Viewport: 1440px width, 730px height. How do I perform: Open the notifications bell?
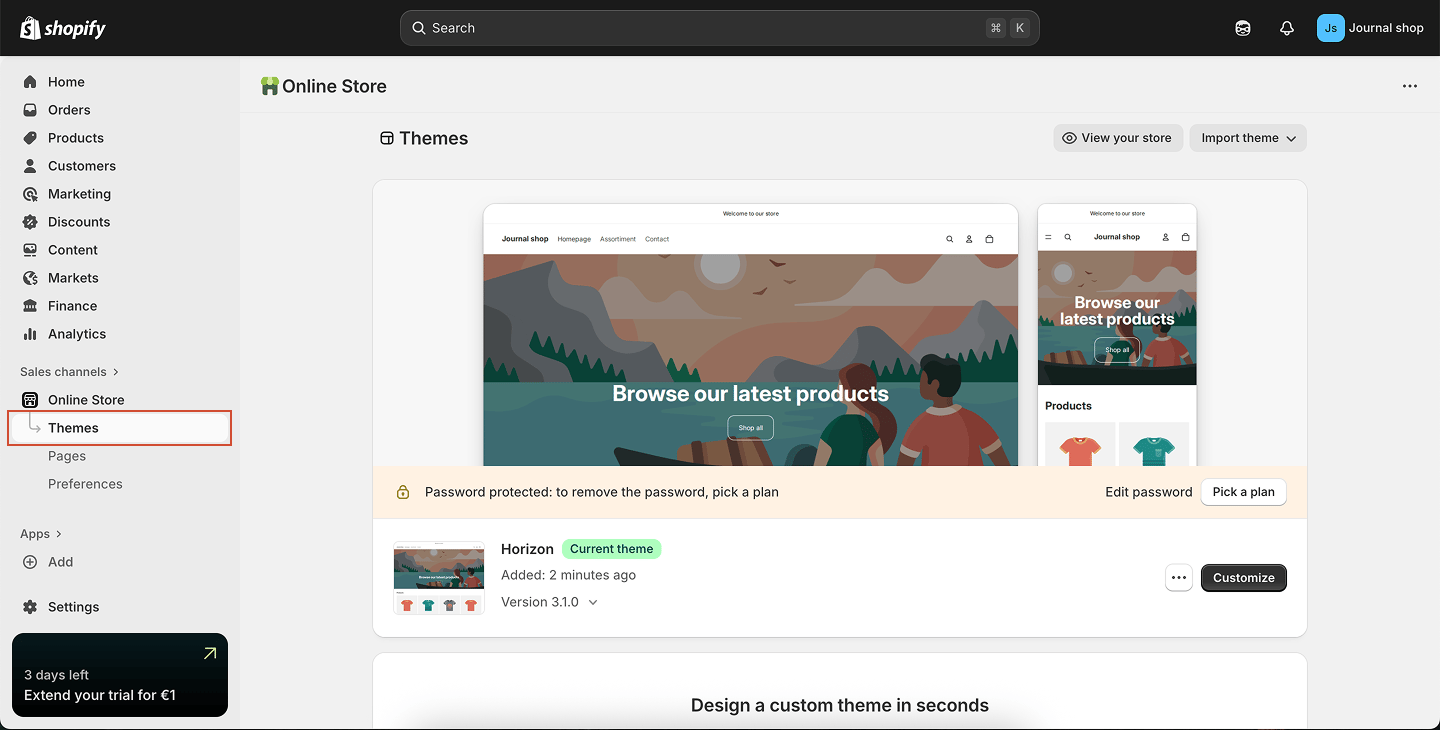point(1287,28)
